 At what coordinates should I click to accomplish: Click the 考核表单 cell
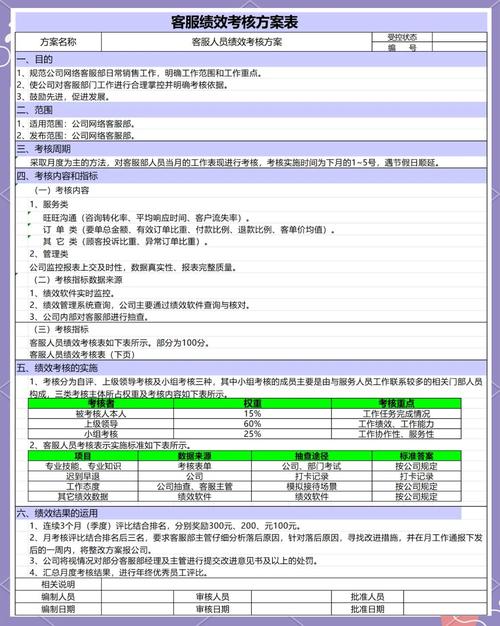coord(194,466)
